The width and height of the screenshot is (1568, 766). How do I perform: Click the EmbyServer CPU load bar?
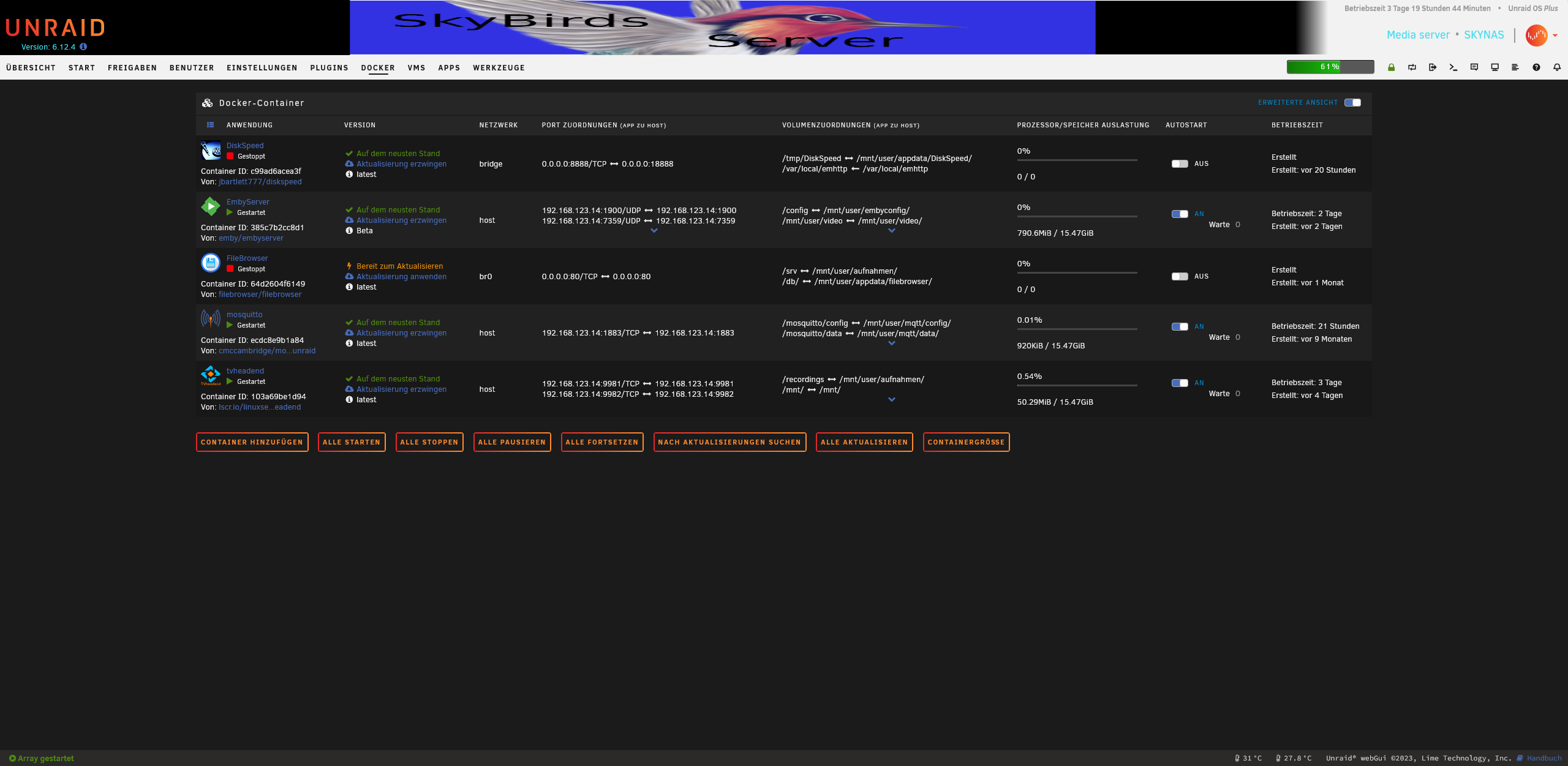[1077, 216]
